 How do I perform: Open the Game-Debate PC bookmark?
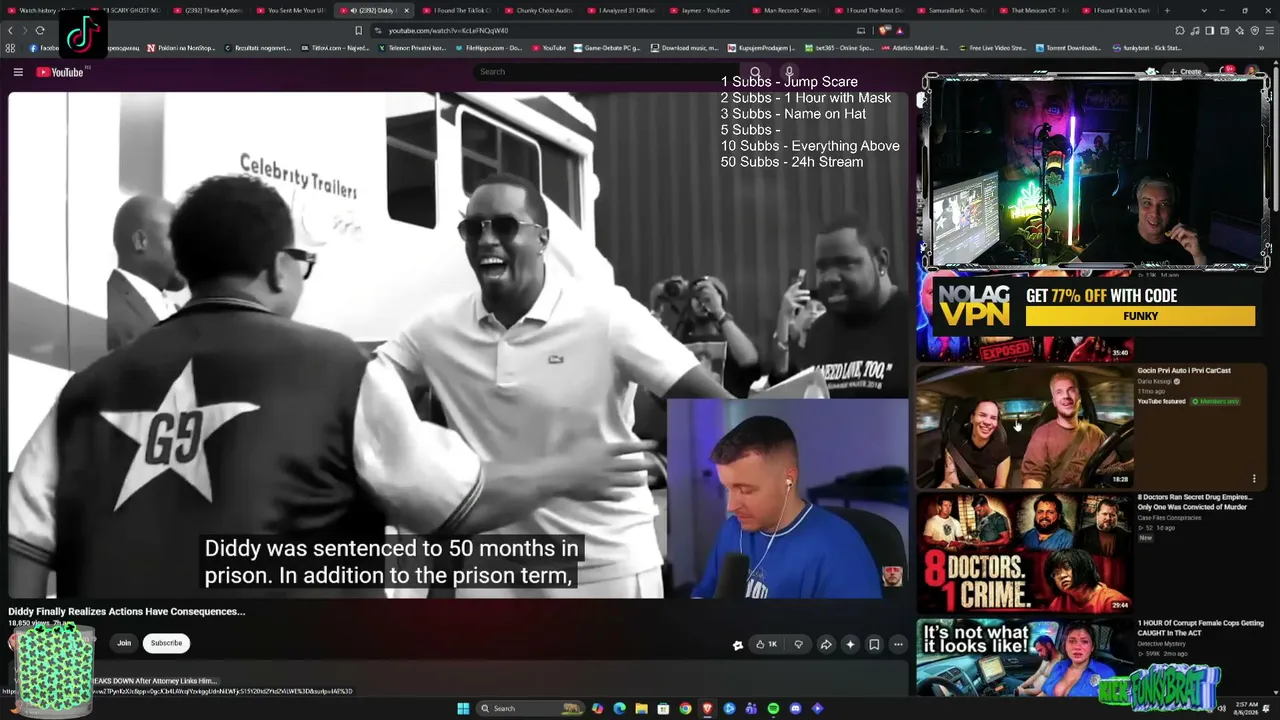tap(607, 48)
